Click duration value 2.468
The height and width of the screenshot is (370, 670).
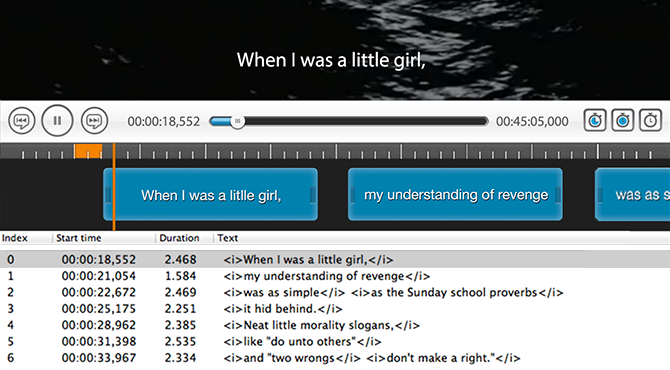[x=180, y=259]
